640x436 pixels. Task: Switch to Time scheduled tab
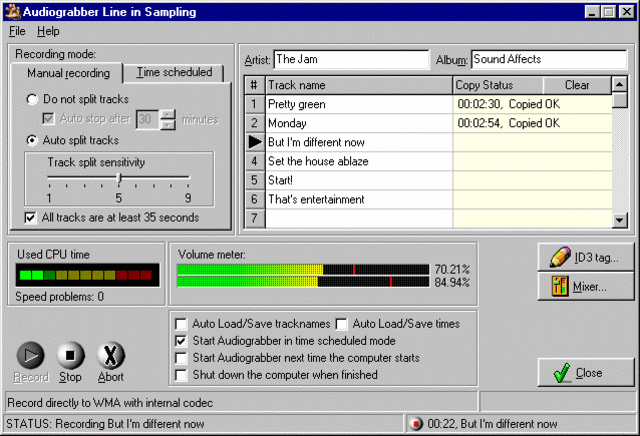coord(174,72)
